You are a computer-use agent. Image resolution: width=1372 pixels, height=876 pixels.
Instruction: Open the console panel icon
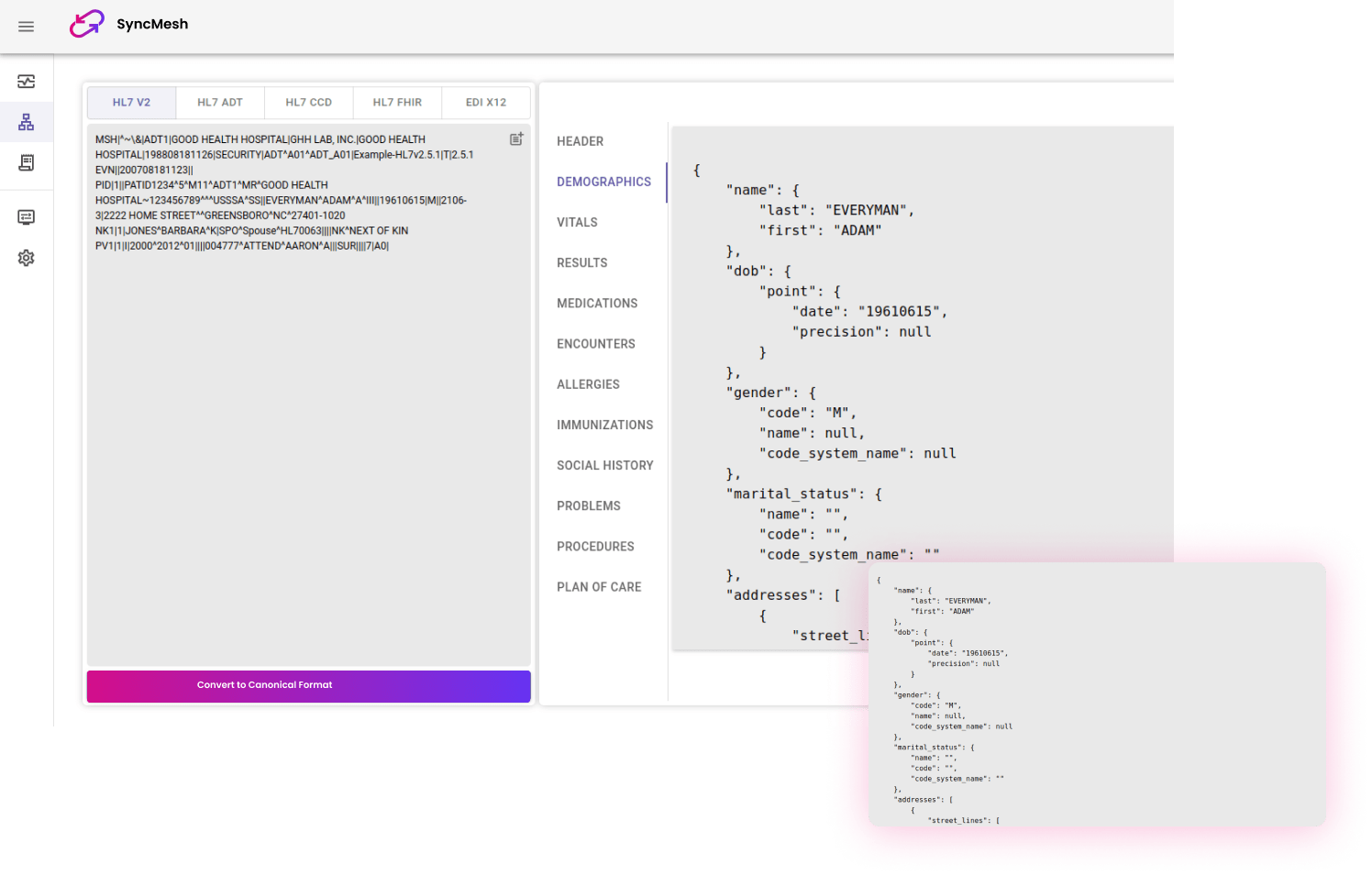point(27,217)
